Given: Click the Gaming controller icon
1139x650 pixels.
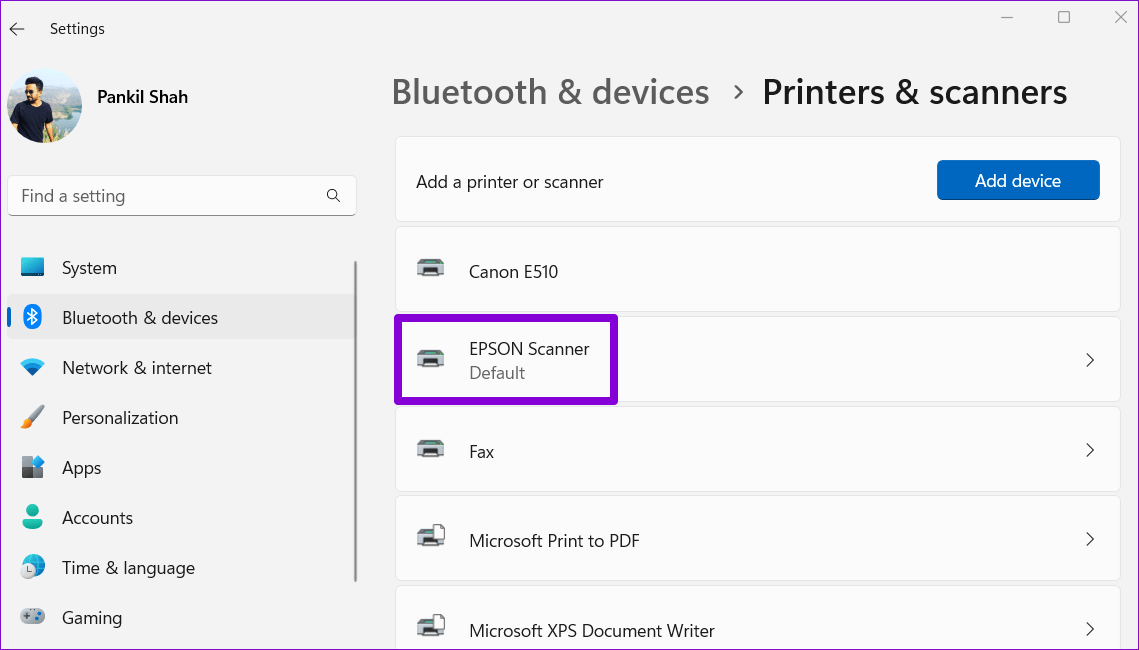Looking at the screenshot, I should (x=33, y=617).
